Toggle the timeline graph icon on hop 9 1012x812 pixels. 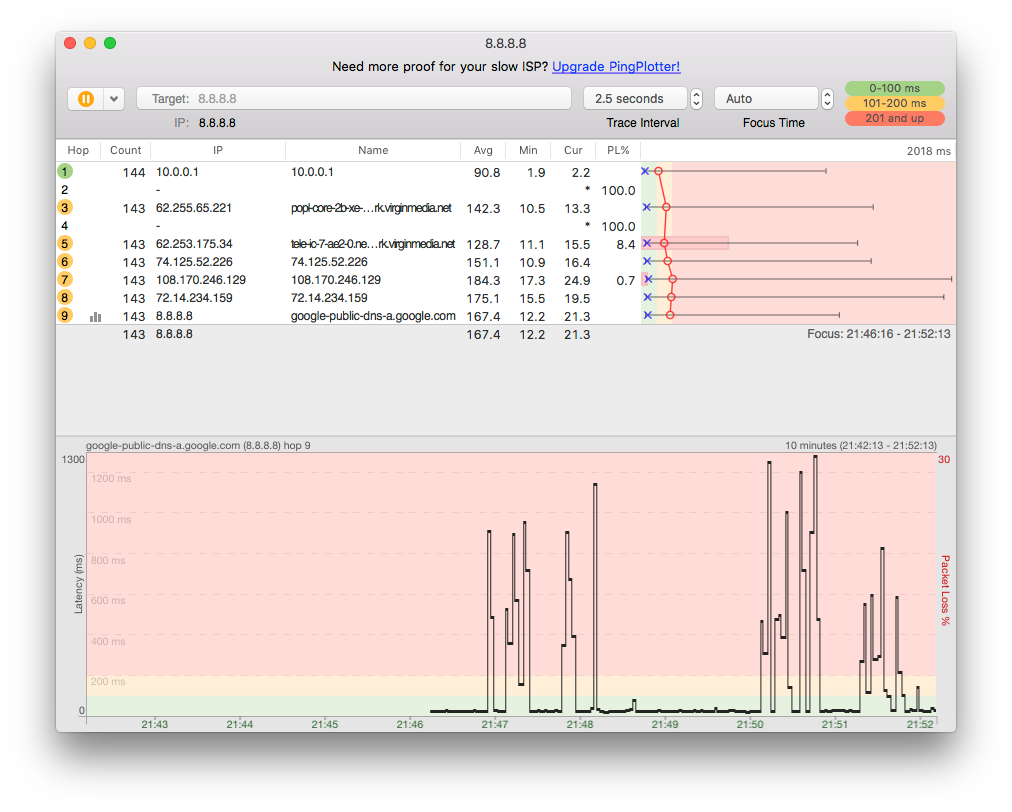[96, 317]
